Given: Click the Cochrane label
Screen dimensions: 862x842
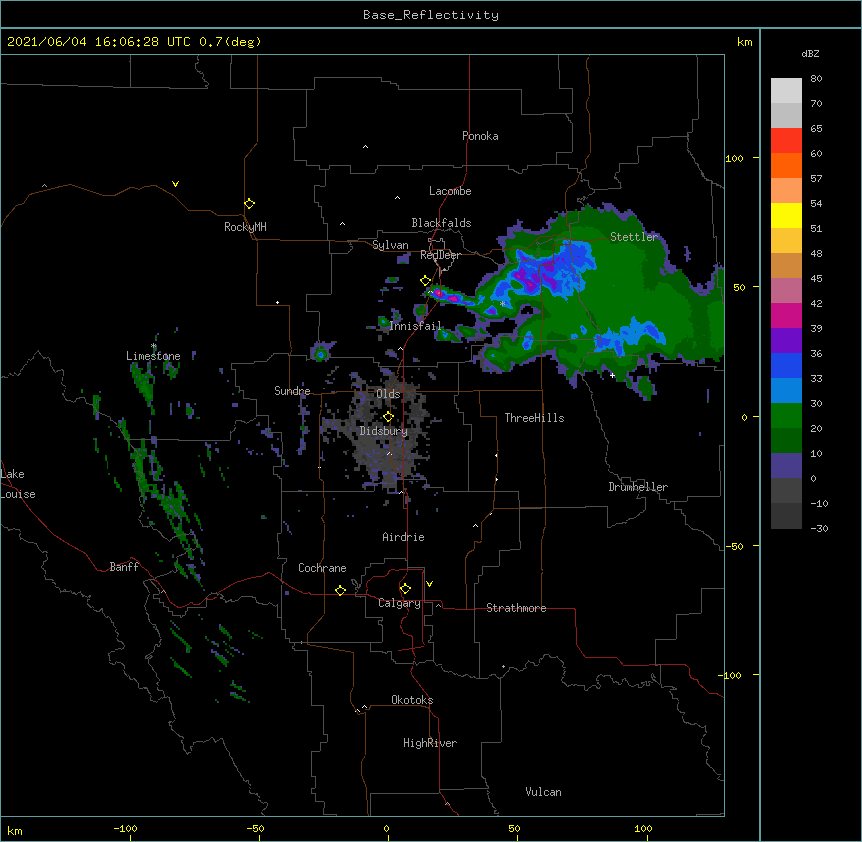Looking at the screenshot, I should pyautogui.click(x=322, y=568).
